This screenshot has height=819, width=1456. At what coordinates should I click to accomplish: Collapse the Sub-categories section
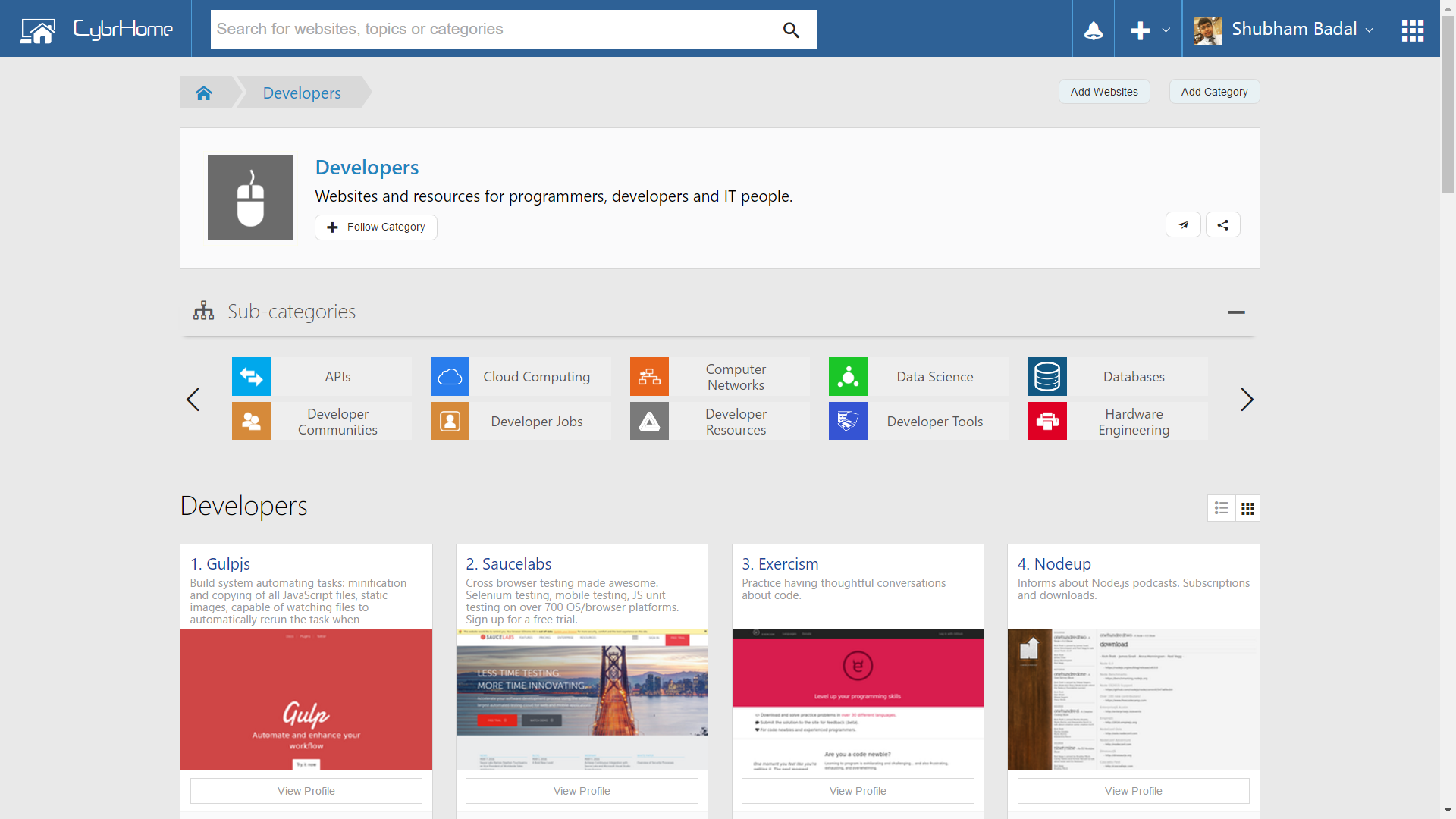[x=1236, y=312]
